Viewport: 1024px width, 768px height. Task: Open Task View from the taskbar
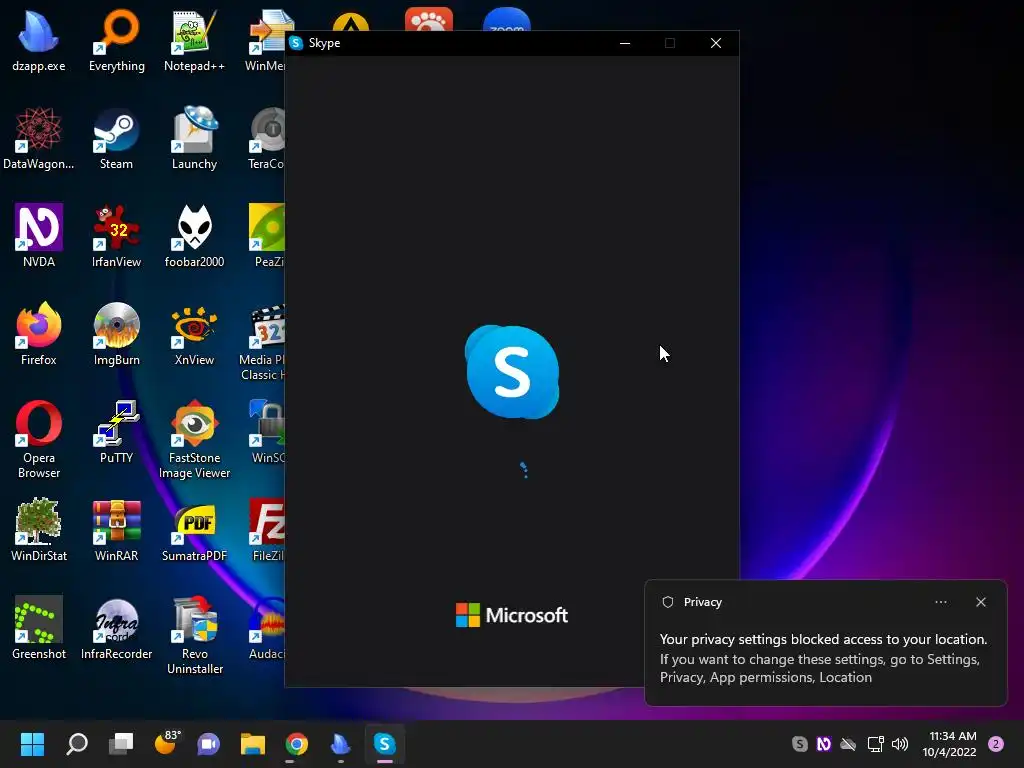pos(121,744)
